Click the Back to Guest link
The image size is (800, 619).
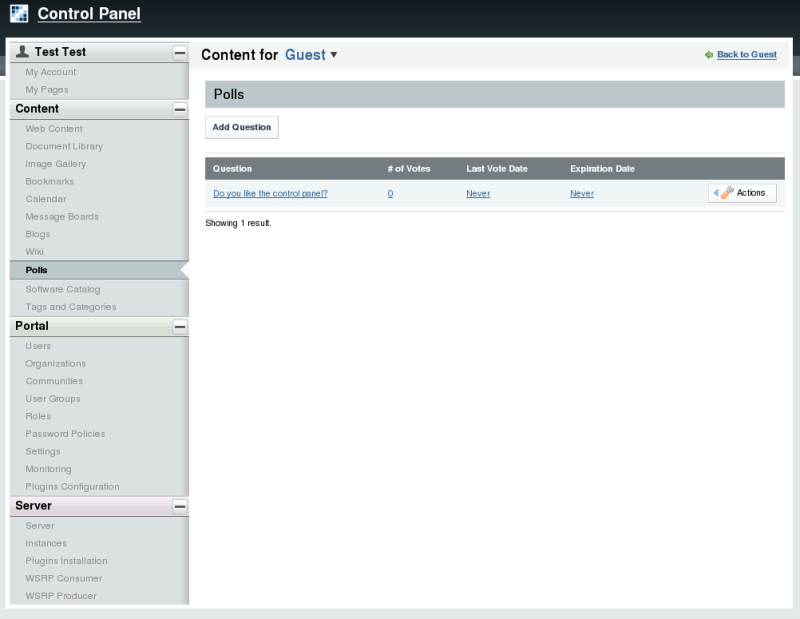pos(746,55)
